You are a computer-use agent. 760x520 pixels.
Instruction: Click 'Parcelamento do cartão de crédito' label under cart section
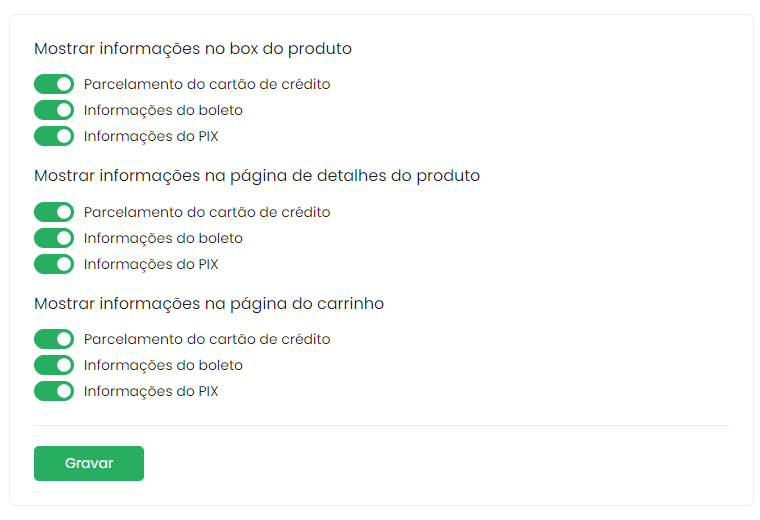207,339
